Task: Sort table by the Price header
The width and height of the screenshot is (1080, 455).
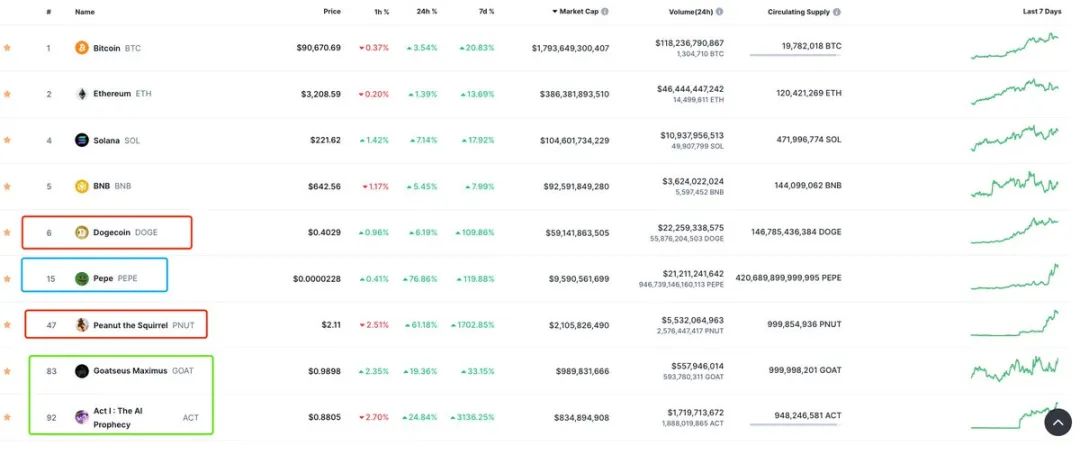Action: coord(332,12)
